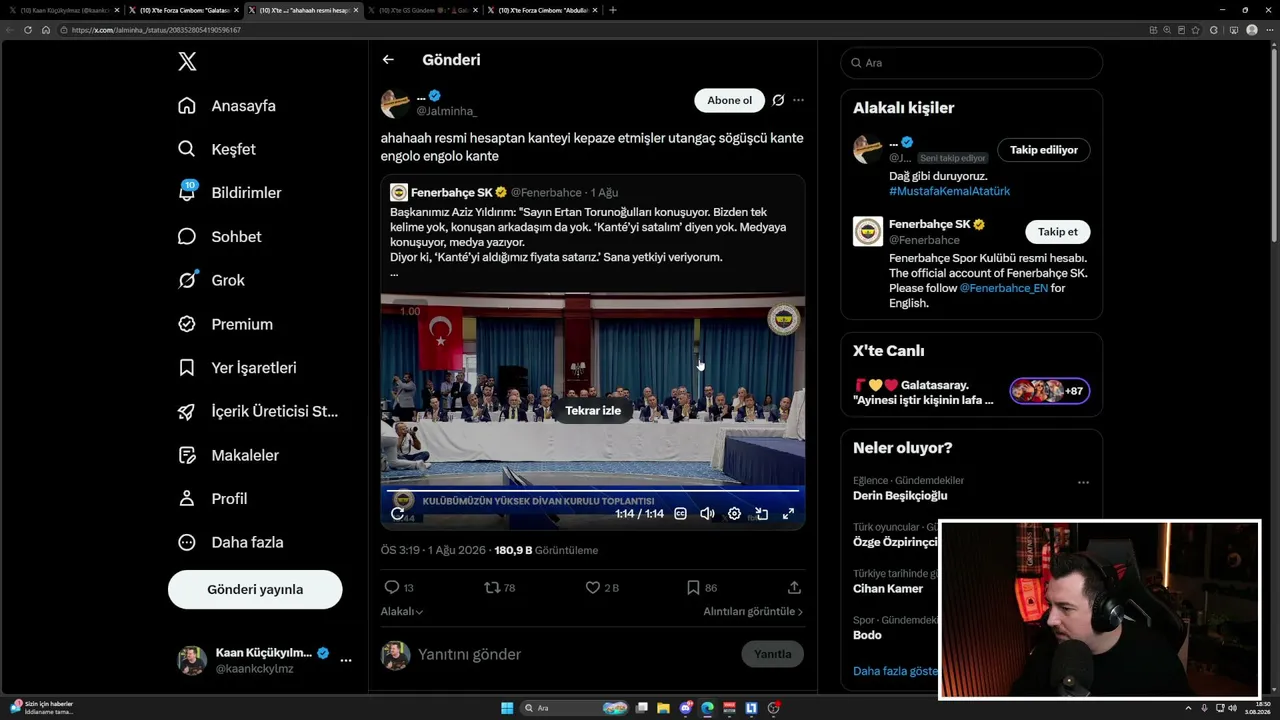Open Discord from the taskbar
Viewport: 1280px width, 720px height.
coord(685,708)
